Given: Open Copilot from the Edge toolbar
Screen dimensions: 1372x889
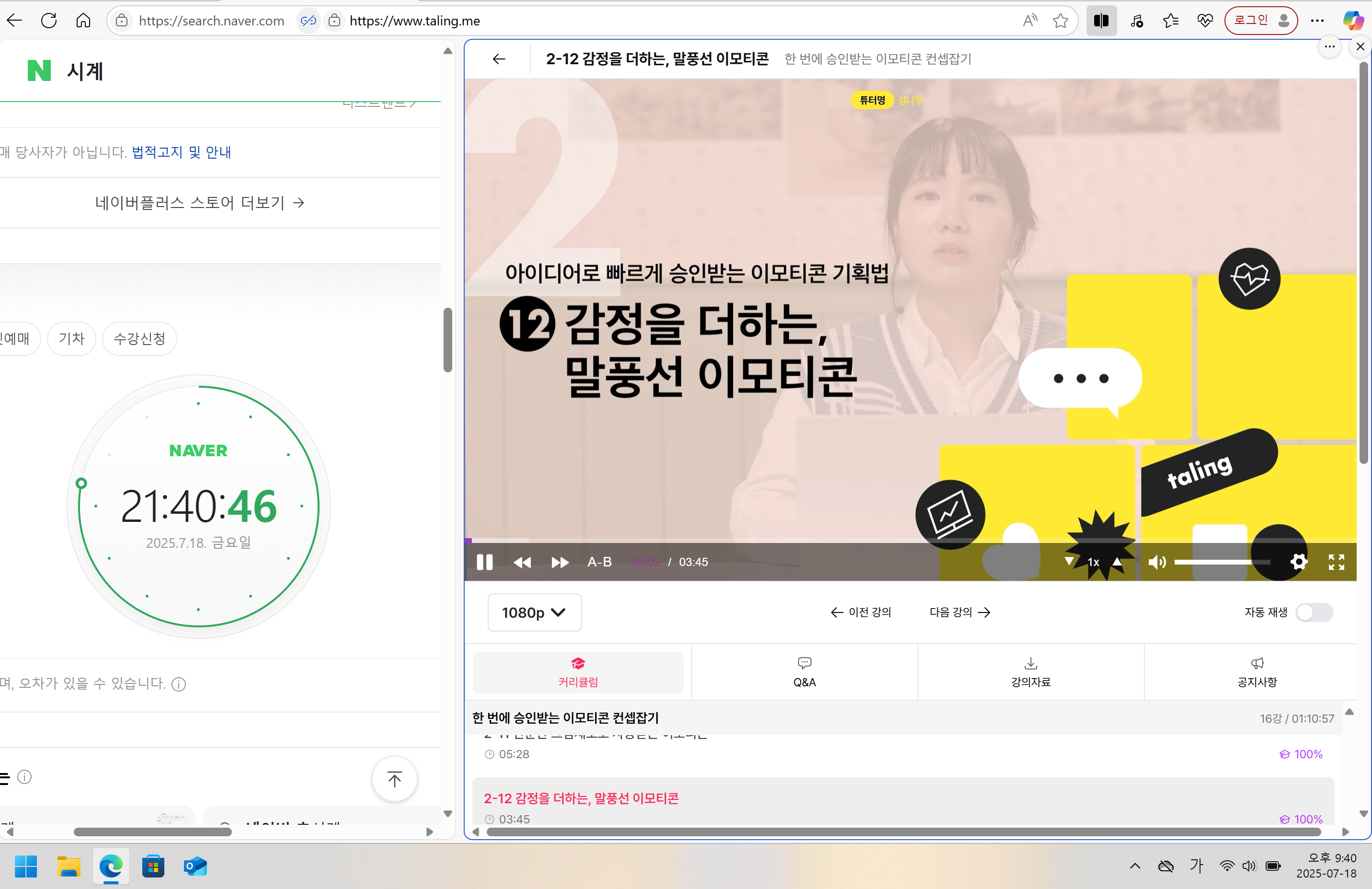Looking at the screenshot, I should [1353, 20].
